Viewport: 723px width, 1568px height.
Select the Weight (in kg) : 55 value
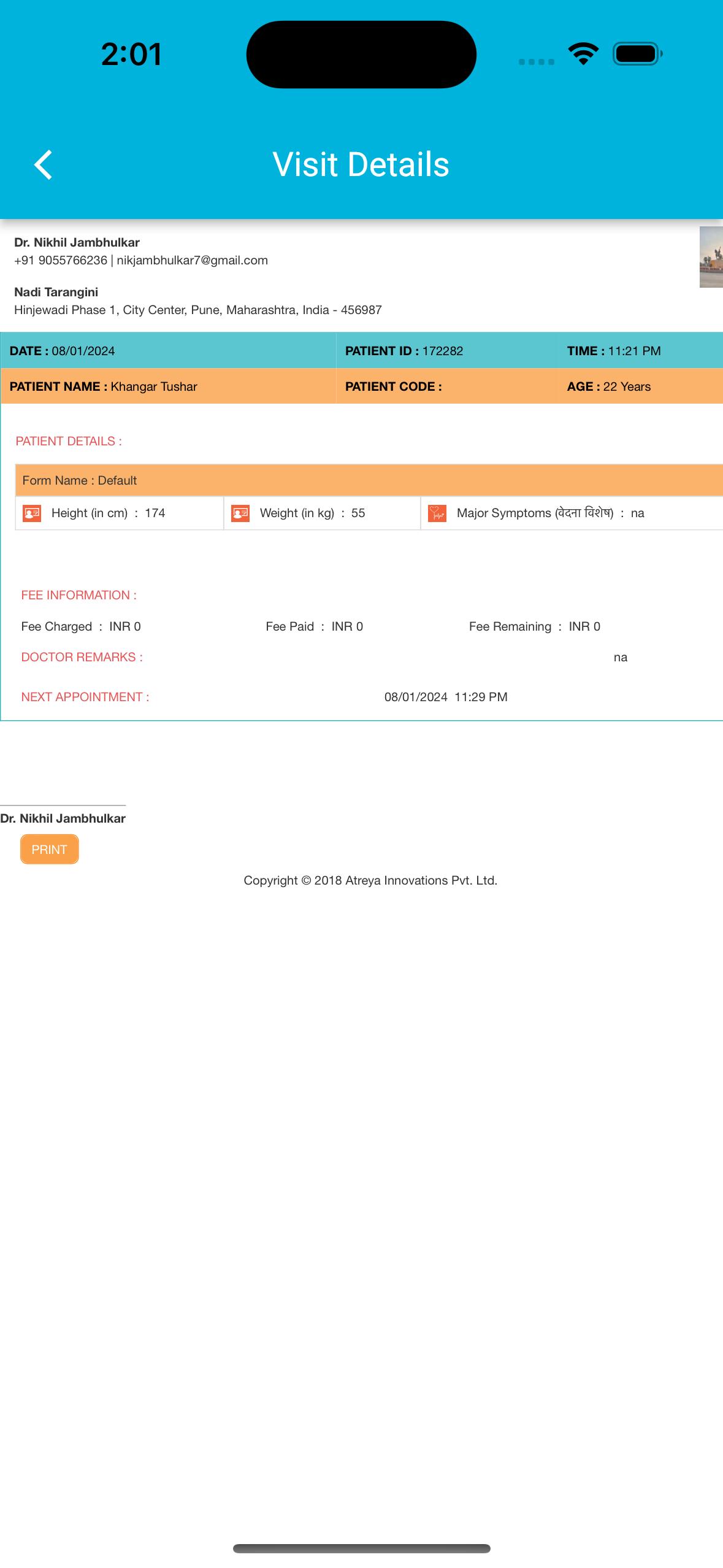(313, 513)
